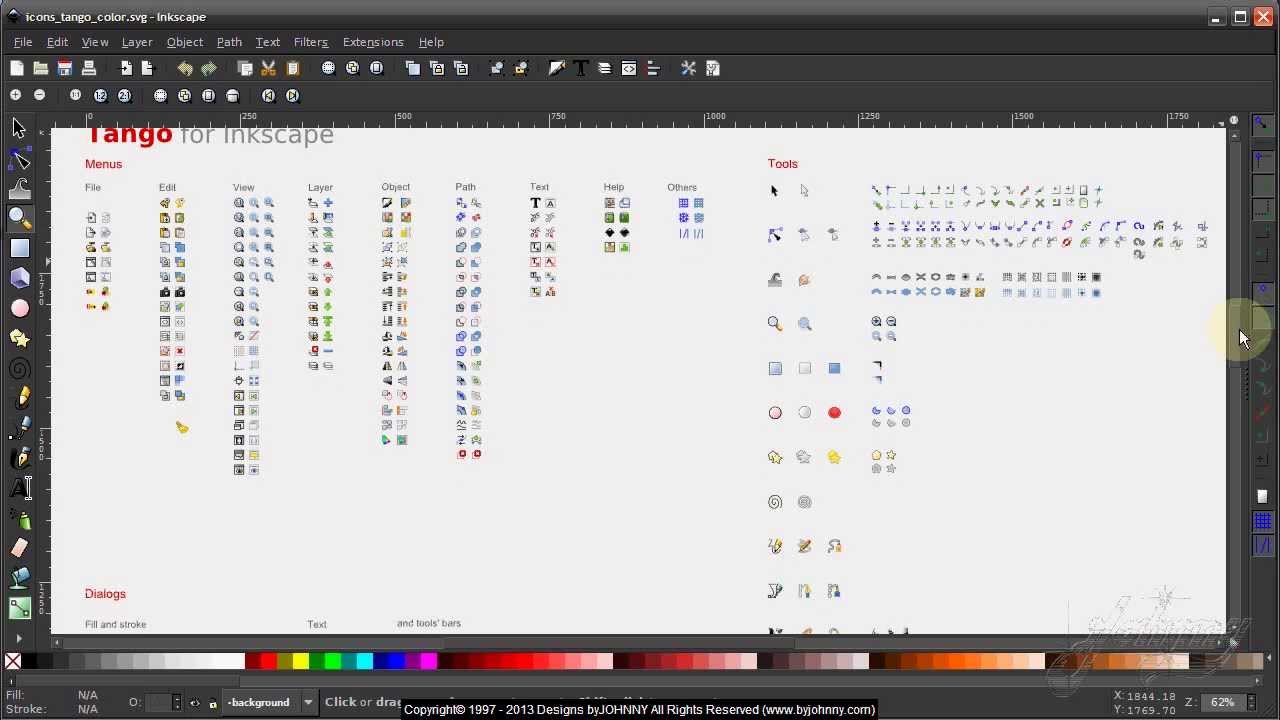Set zoom to 2:1
Screen dimensions: 1280x720
(x=124, y=95)
